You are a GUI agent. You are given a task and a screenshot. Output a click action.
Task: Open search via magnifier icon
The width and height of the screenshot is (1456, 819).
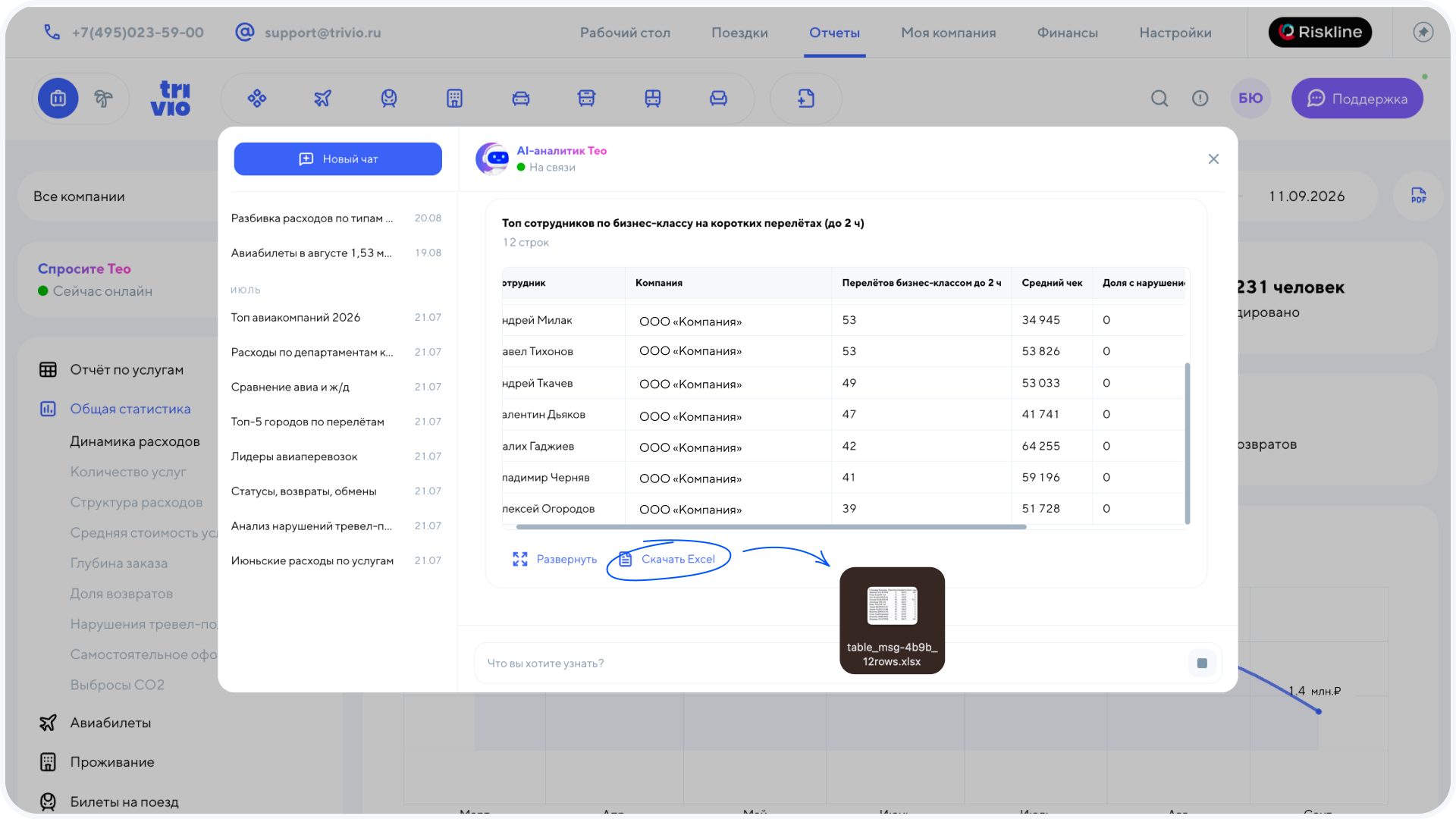pos(1159,99)
